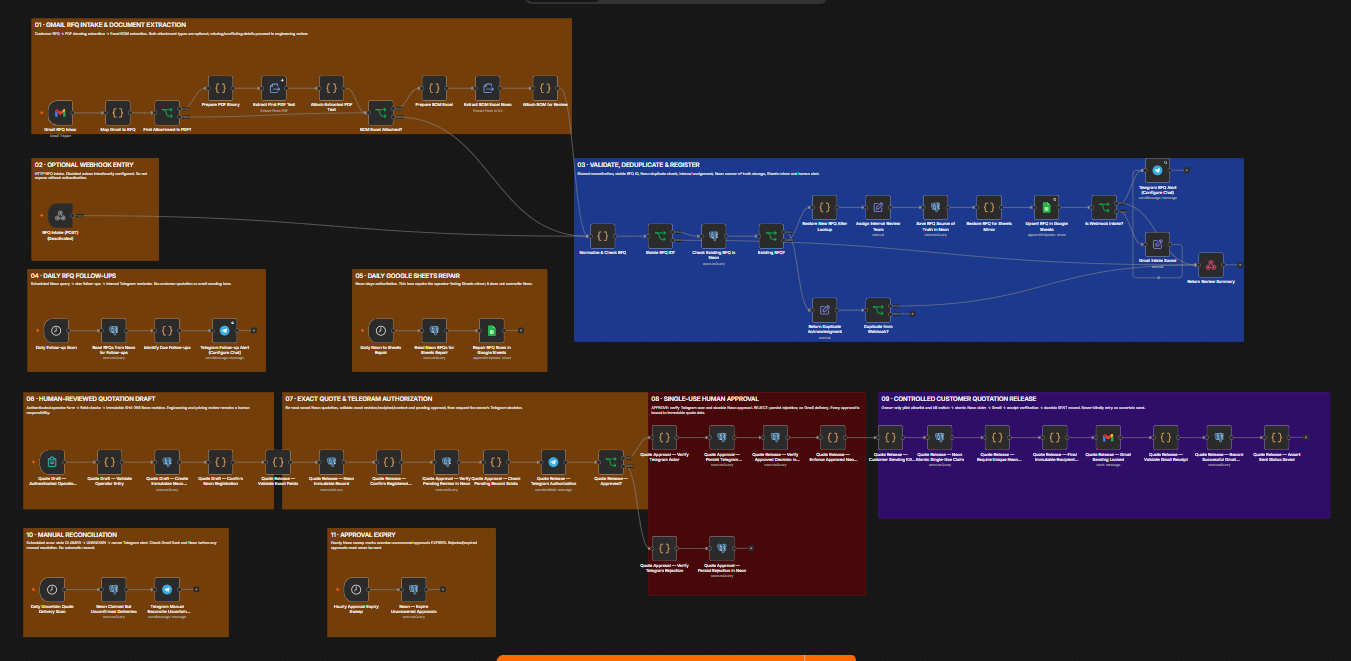
Task: Open the Existing RFQ? if node
Action: (770, 236)
